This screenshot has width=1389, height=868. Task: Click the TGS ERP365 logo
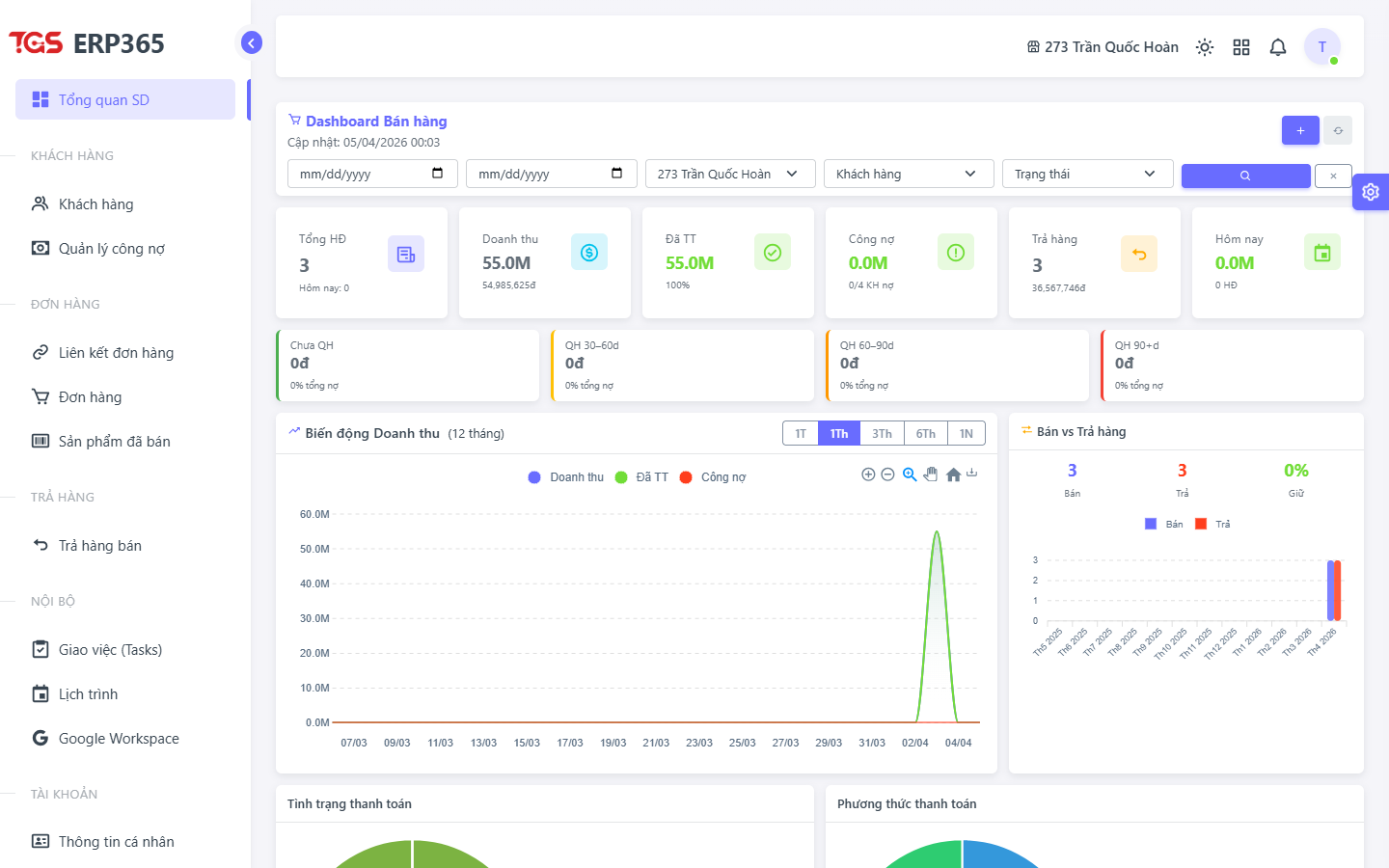(x=87, y=42)
